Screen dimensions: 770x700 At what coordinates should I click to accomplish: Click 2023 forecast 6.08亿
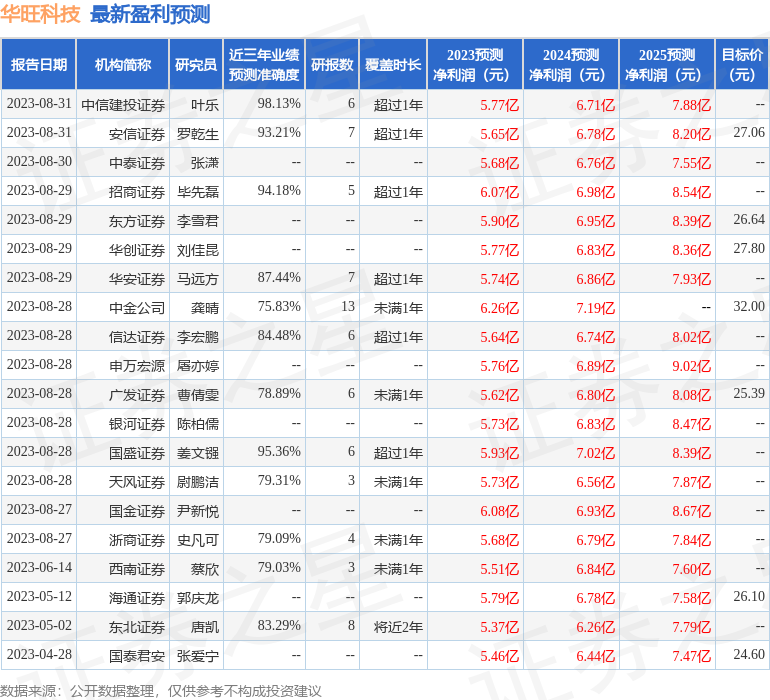[x=499, y=511]
